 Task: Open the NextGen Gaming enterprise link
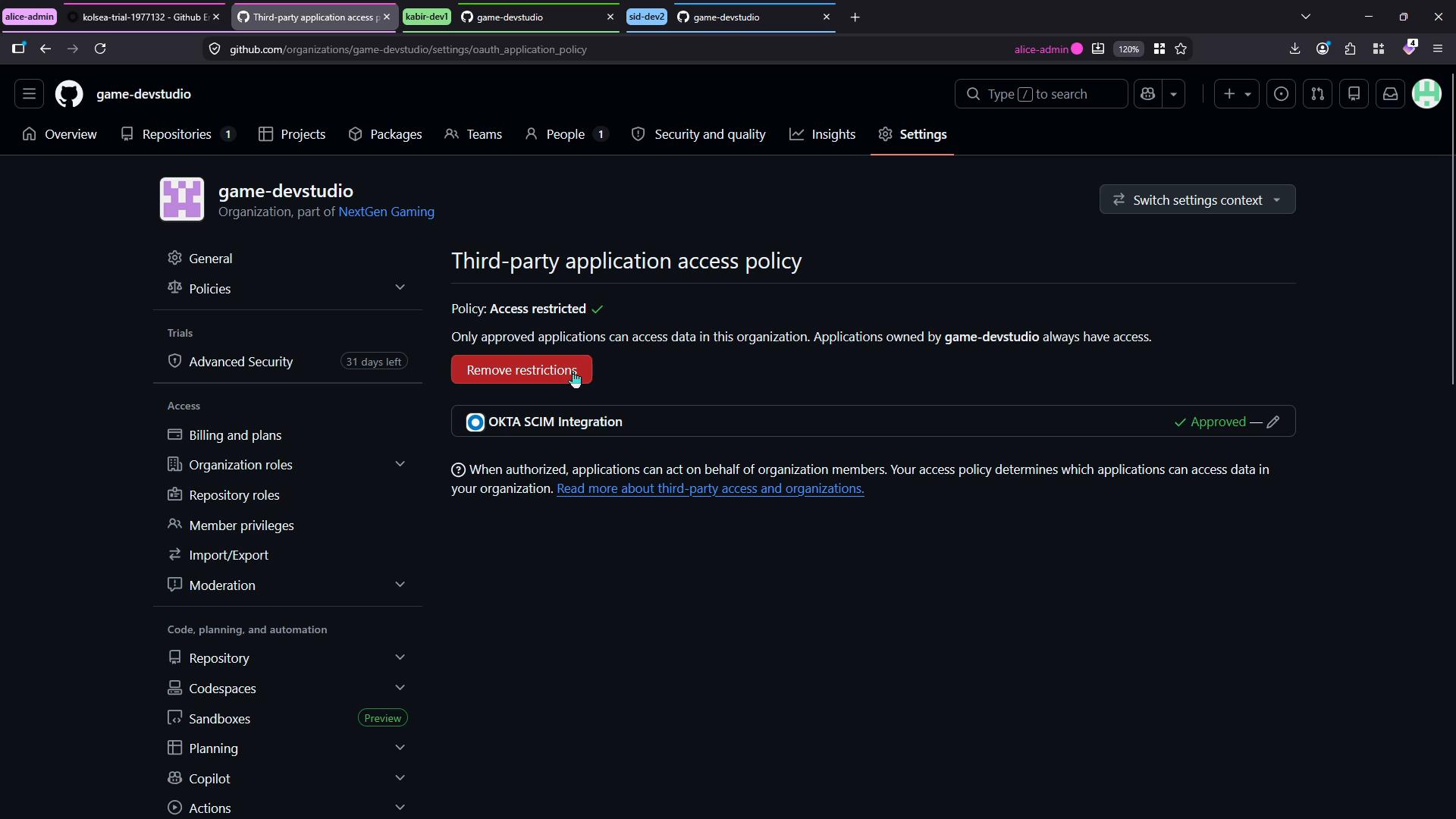point(386,212)
